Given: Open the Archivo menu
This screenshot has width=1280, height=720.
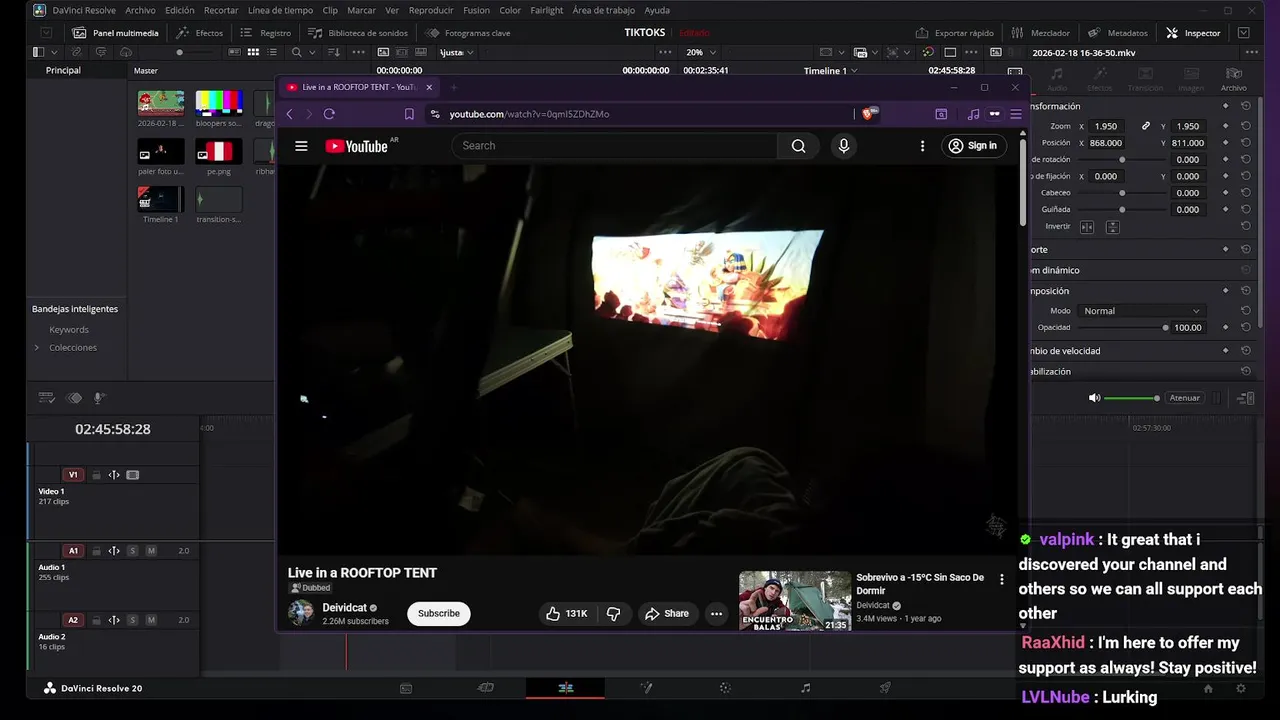Looking at the screenshot, I should [x=140, y=10].
